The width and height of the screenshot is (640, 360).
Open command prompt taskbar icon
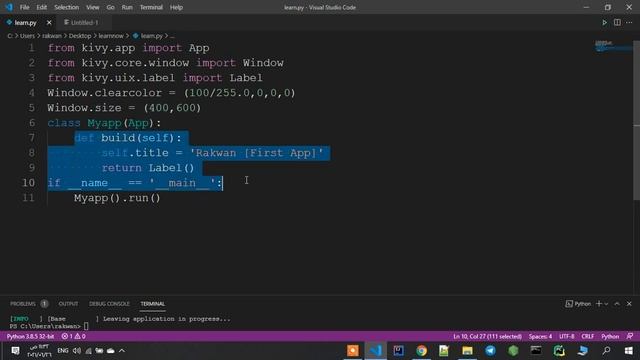pos(536,351)
